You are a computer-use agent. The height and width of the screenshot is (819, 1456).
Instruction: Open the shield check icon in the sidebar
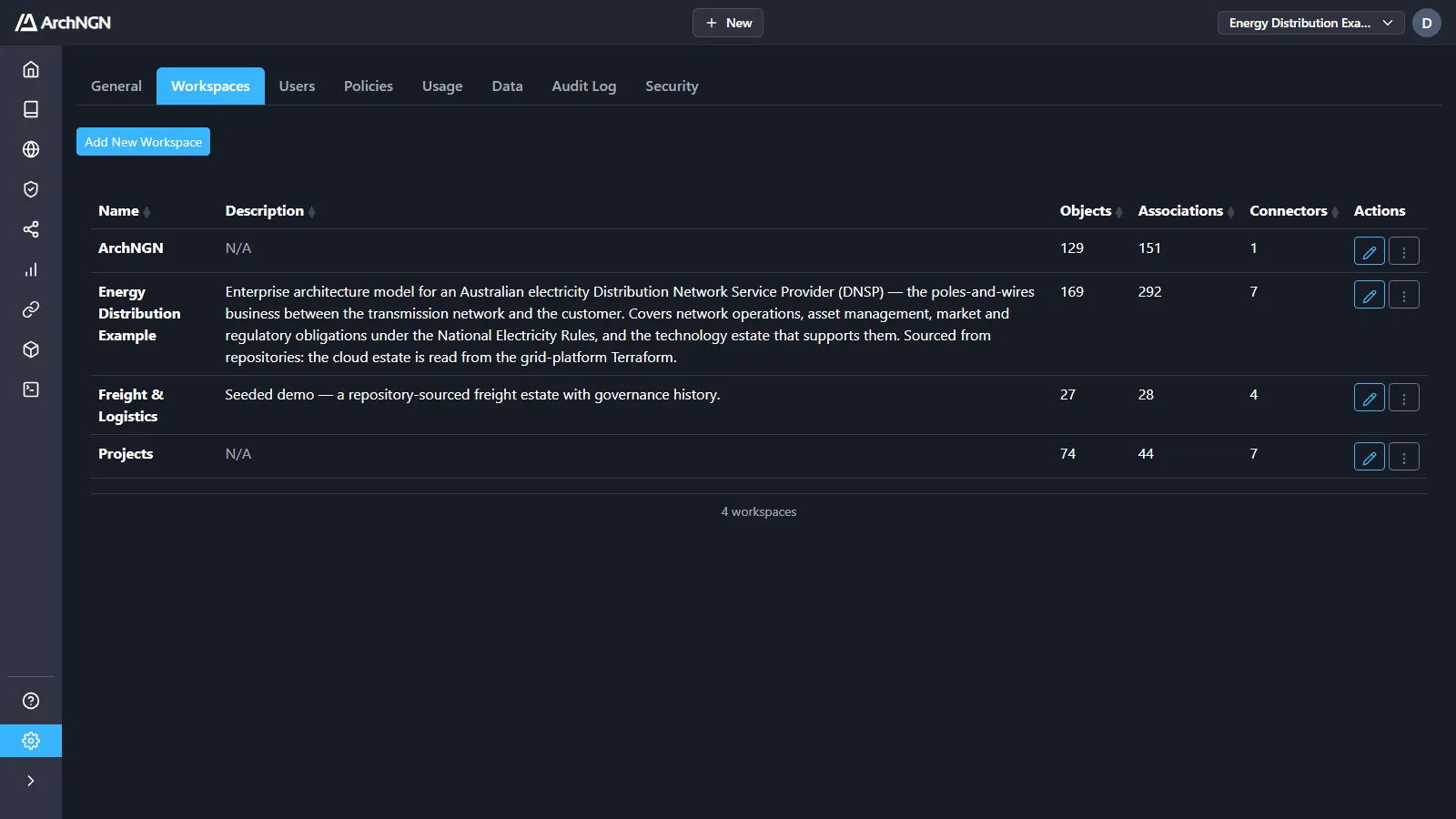pos(31,189)
